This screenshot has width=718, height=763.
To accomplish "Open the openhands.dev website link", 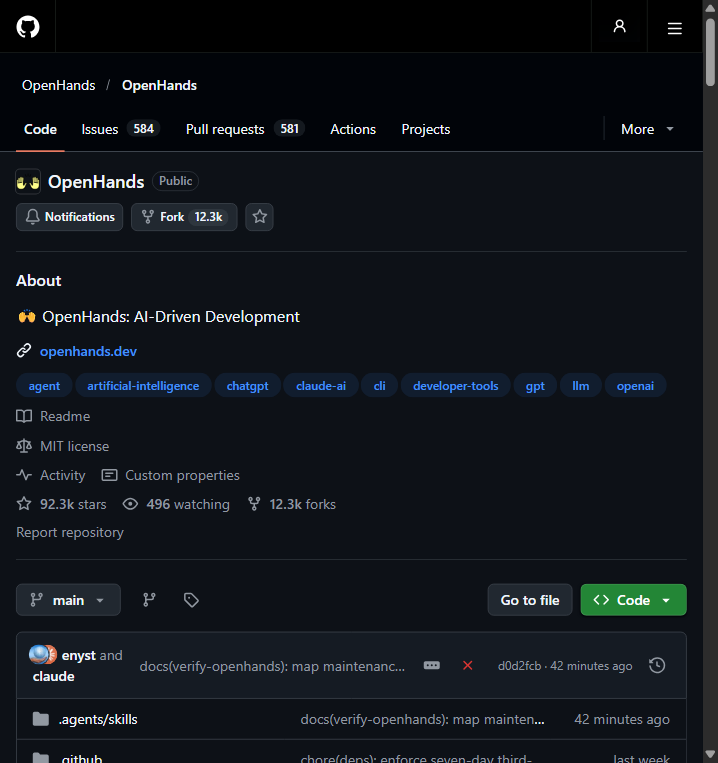I will coord(88,351).
